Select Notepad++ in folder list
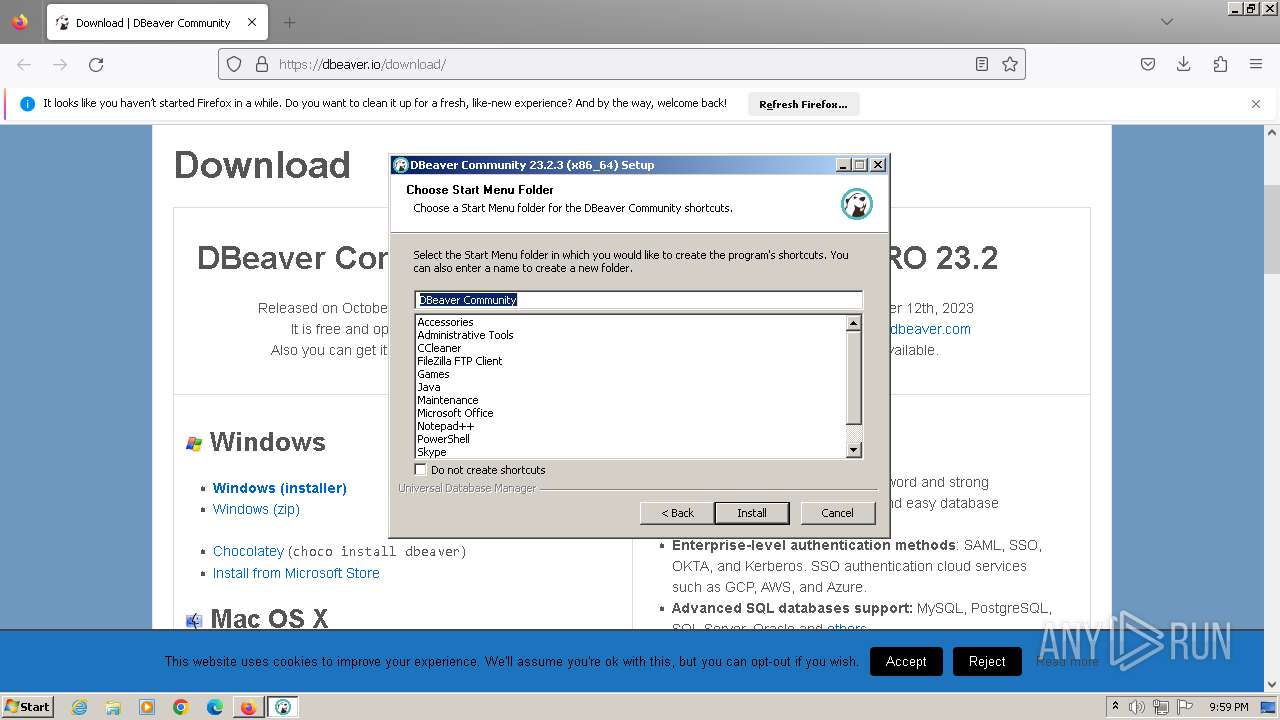 [445, 426]
